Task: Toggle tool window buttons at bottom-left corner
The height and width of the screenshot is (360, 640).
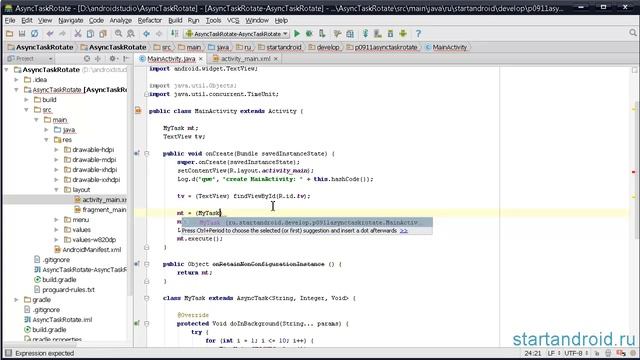Action: [8, 353]
